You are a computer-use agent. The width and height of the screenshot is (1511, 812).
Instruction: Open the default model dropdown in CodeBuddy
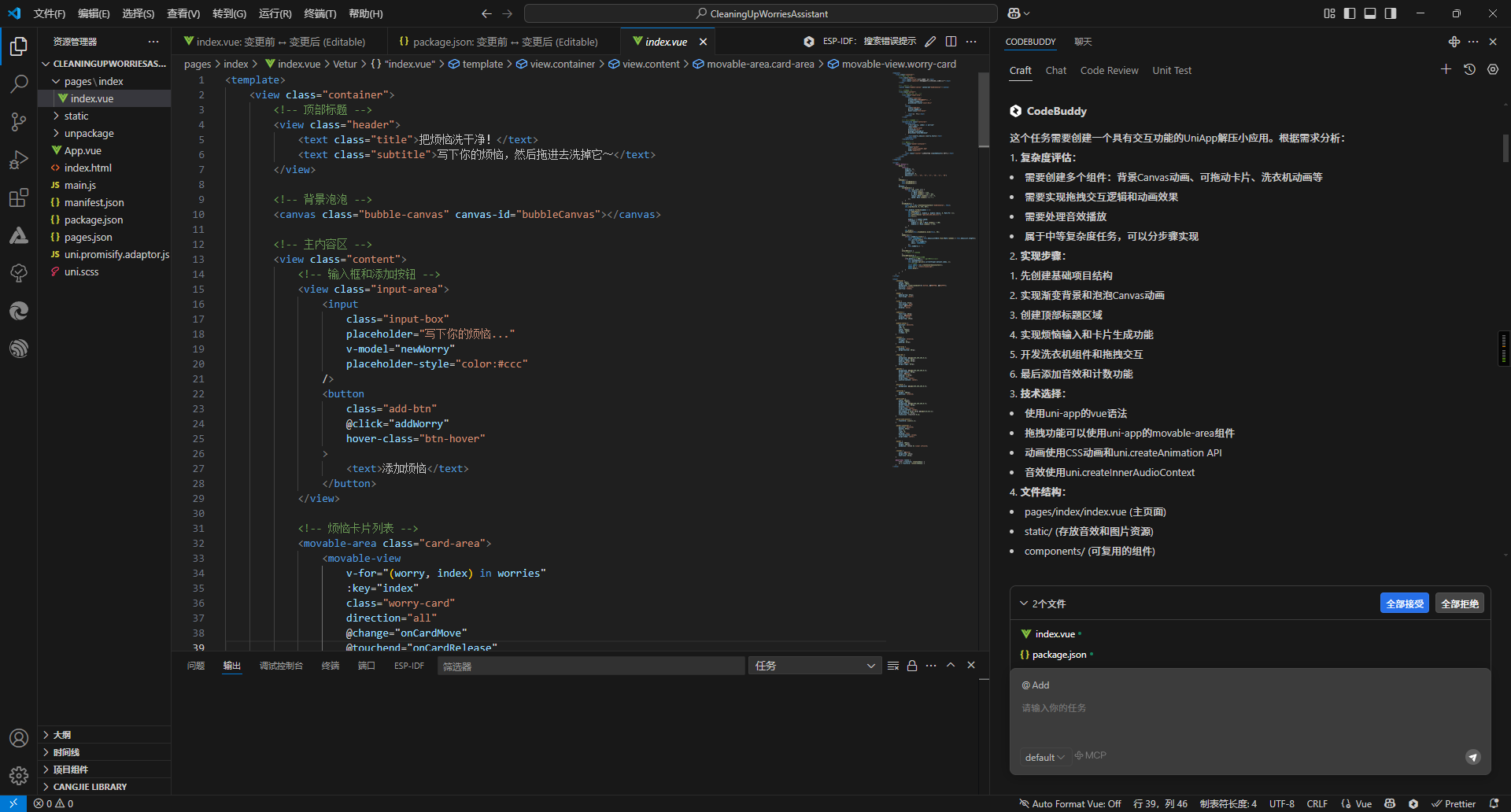tap(1044, 757)
